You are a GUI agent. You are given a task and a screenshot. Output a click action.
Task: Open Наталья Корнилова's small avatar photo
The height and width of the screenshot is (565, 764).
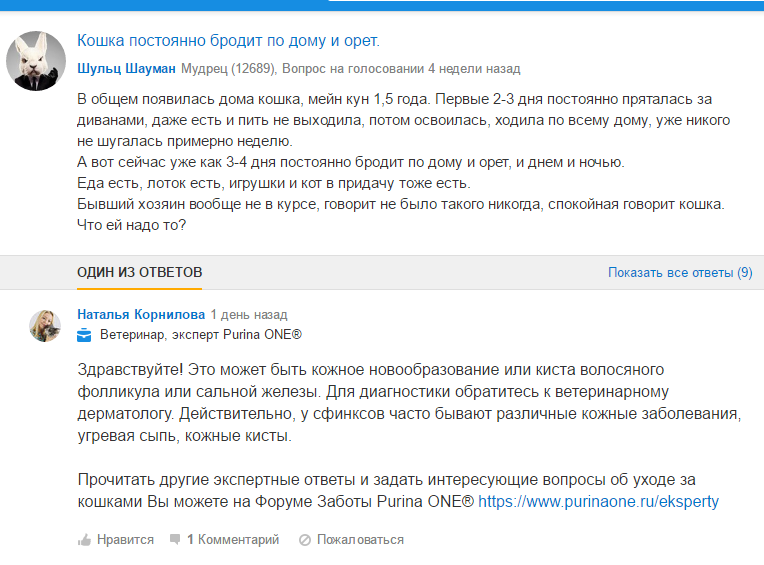coord(46,325)
